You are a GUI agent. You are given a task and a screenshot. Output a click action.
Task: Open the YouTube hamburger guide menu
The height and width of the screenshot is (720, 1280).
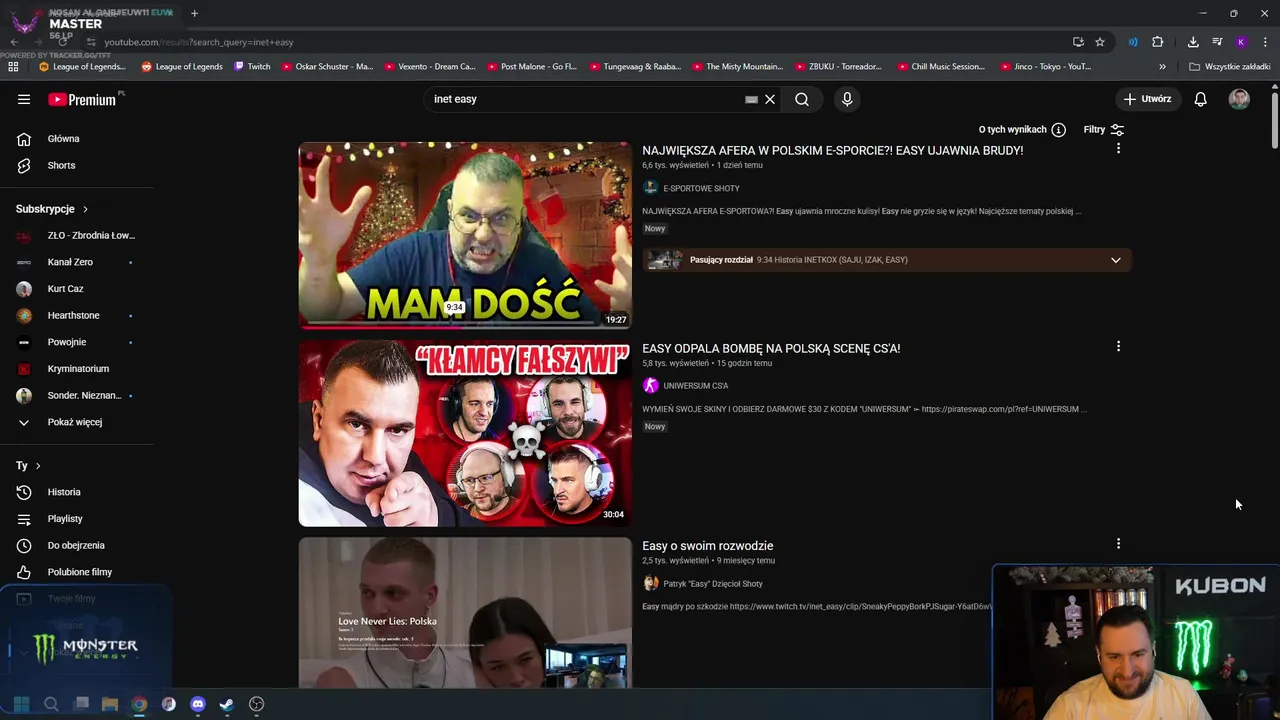pyautogui.click(x=24, y=99)
